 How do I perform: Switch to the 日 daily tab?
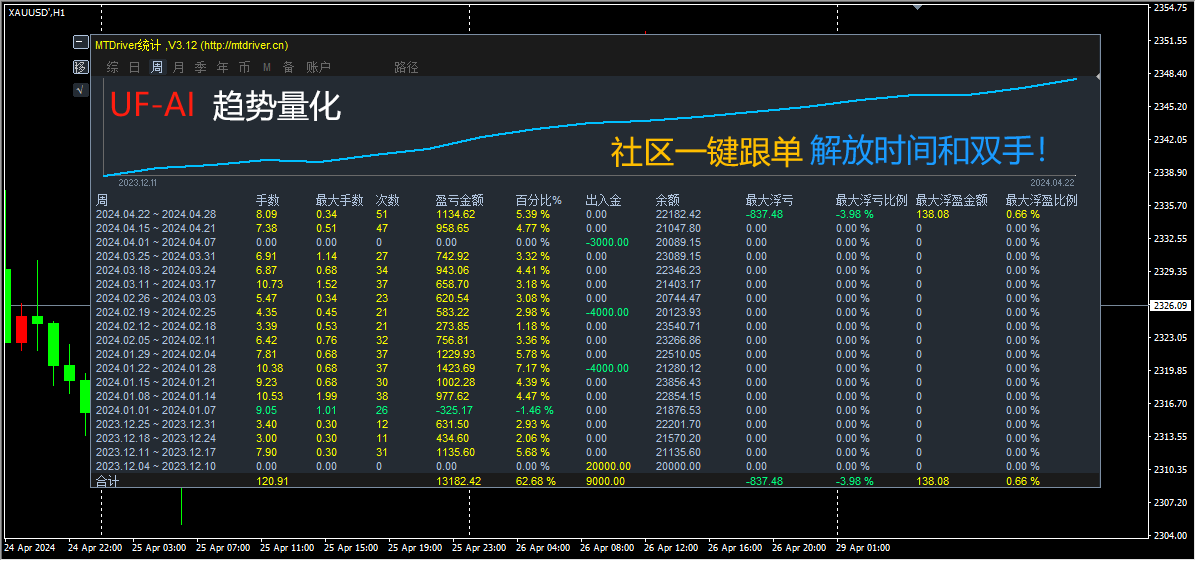(134, 67)
